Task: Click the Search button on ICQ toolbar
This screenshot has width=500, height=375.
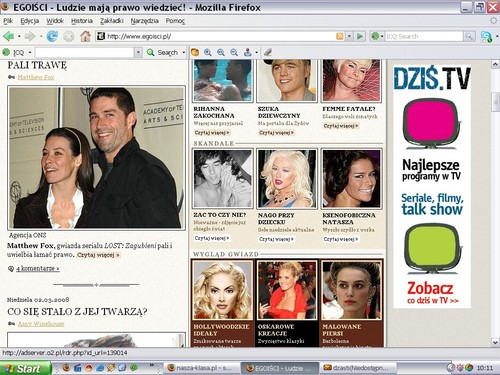Action: [163, 52]
